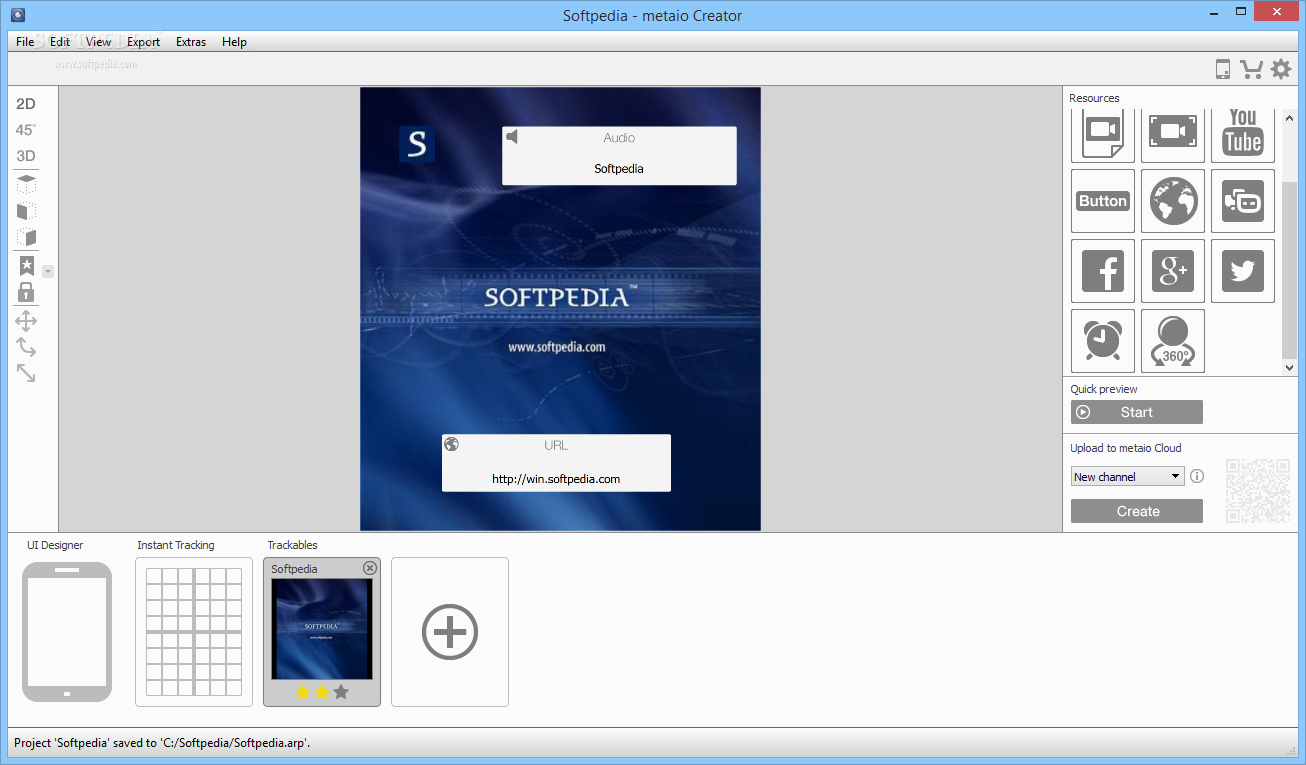Click the metaio Creator title bar icon
This screenshot has width=1306, height=765.
point(17,14)
